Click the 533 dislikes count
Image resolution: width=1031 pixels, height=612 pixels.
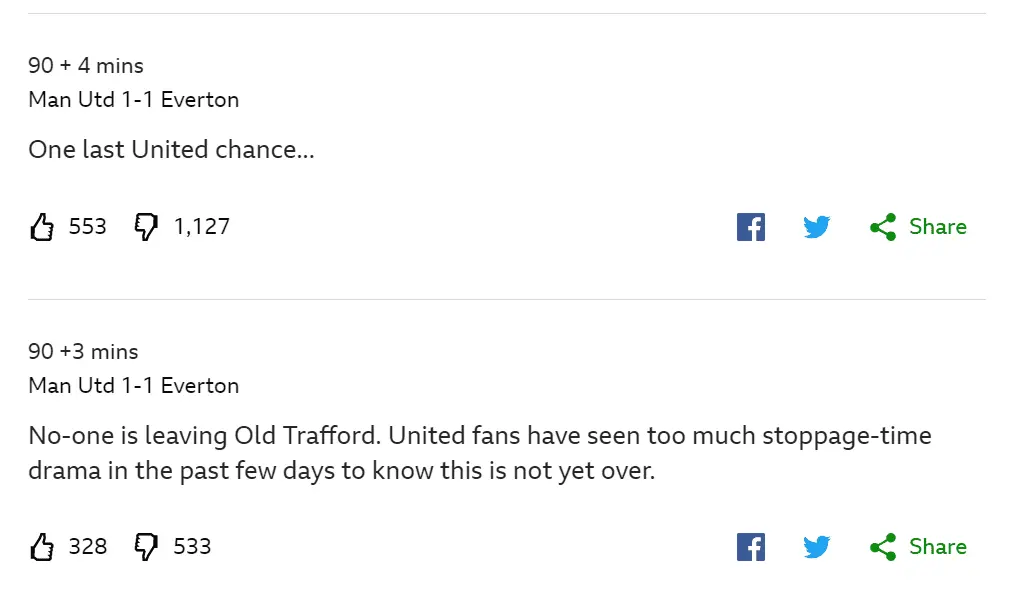pyautogui.click(x=193, y=547)
